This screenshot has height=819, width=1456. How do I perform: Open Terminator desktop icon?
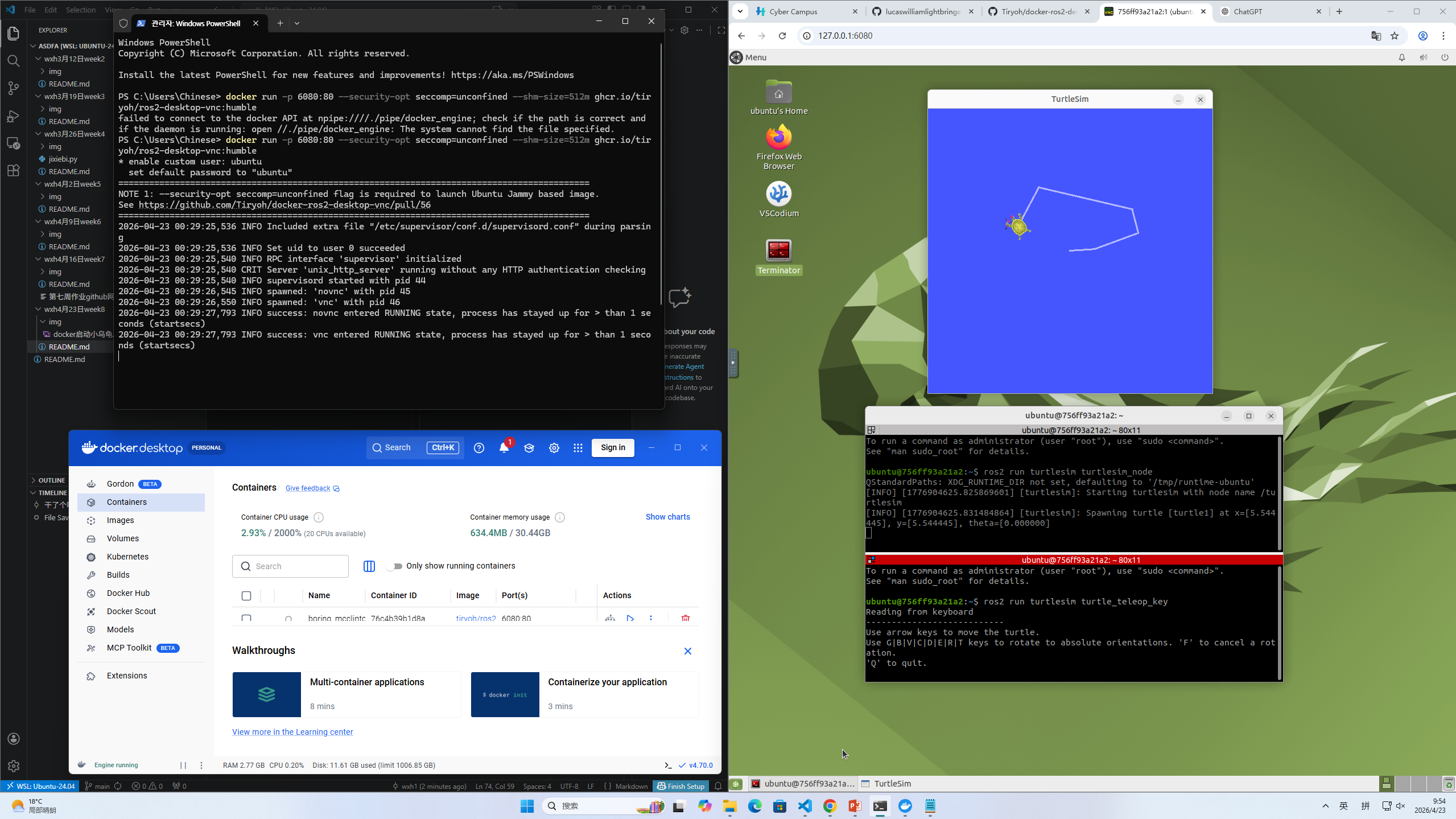pyautogui.click(x=779, y=257)
